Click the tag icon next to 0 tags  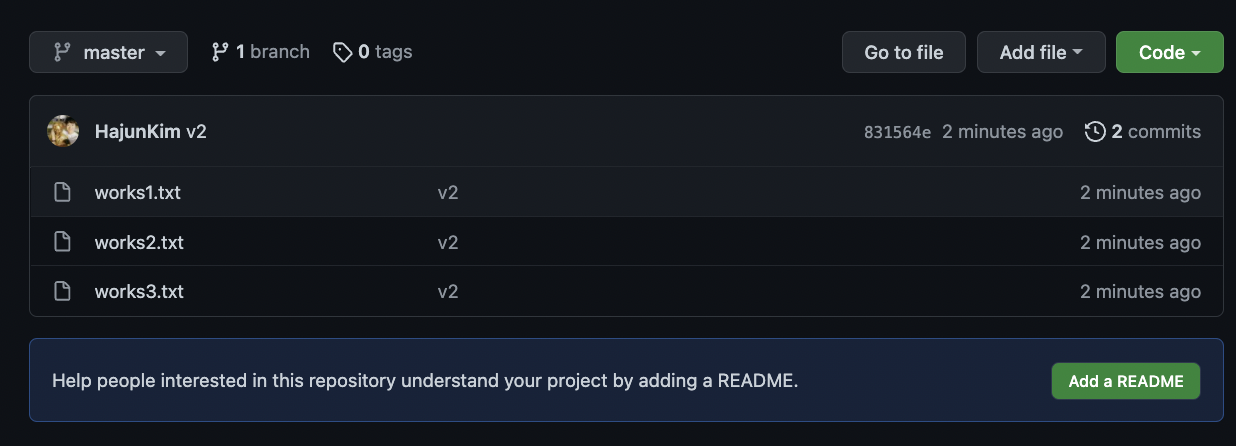pyautogui.click(x=342, y=52)
